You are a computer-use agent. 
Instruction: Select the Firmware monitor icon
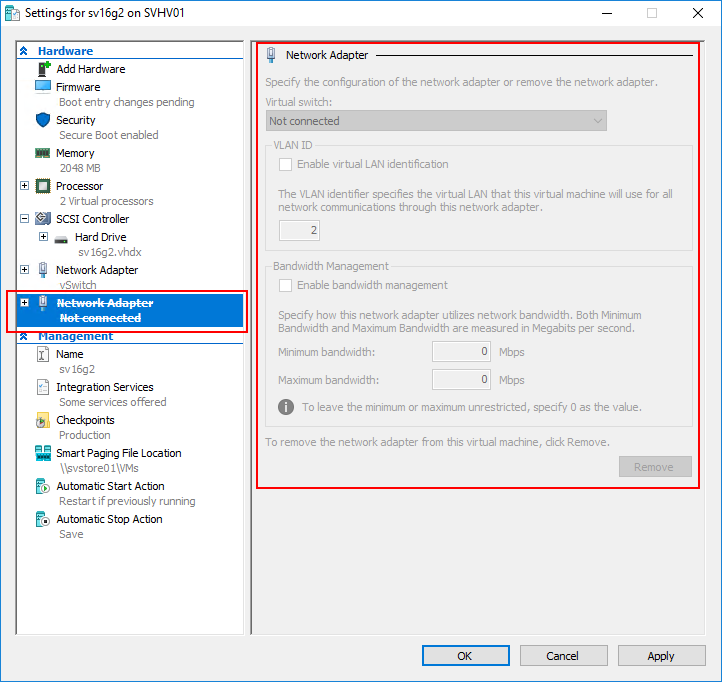coord(43,87)
